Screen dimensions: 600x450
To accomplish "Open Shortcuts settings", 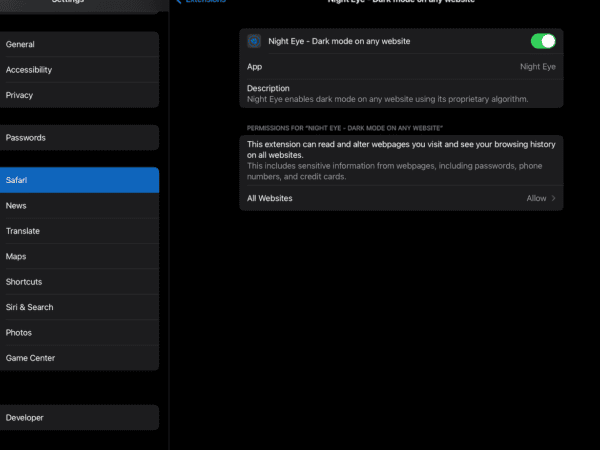I will (79, 282).
